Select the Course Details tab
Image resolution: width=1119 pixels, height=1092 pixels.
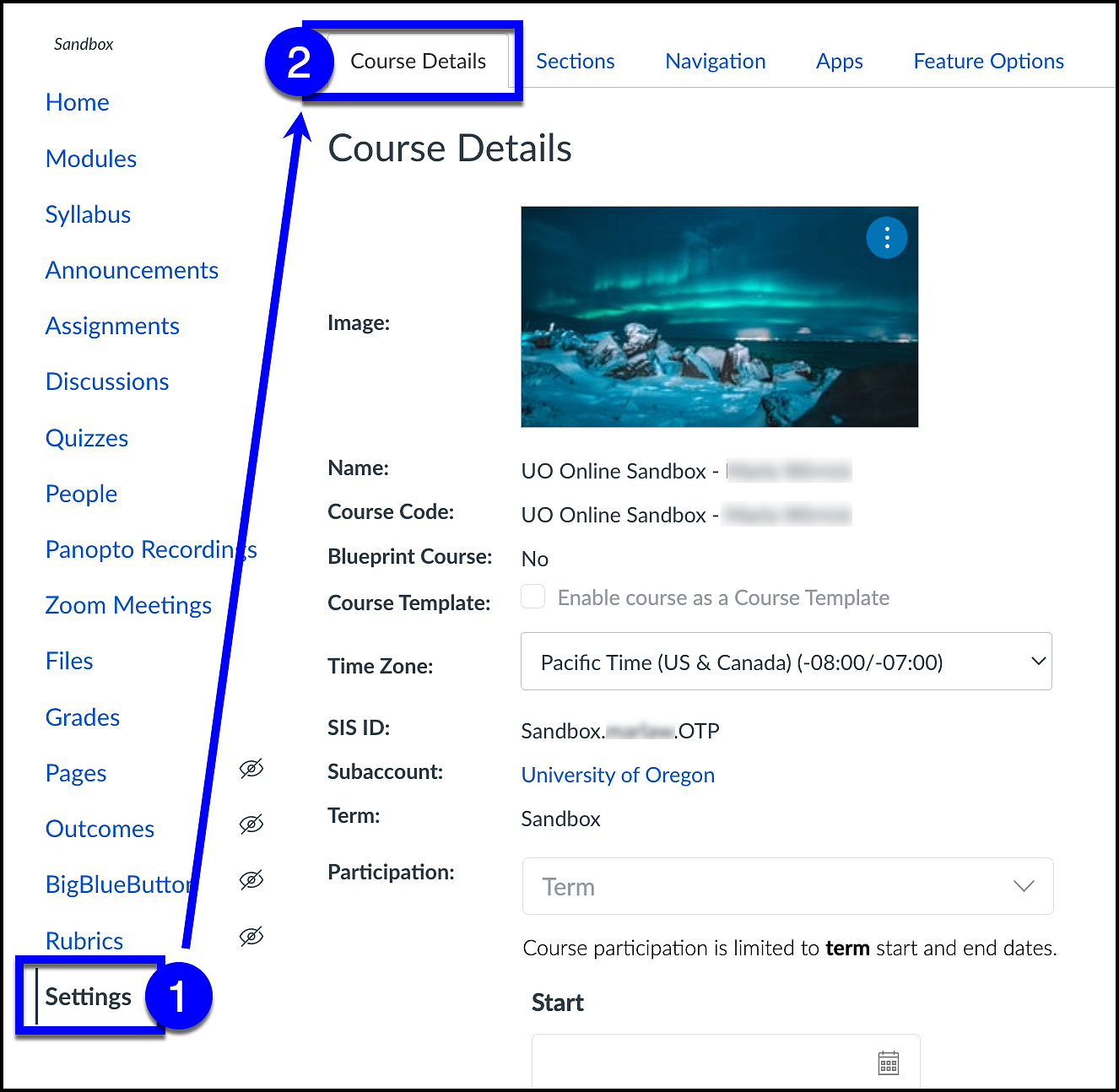click(418, 61)
